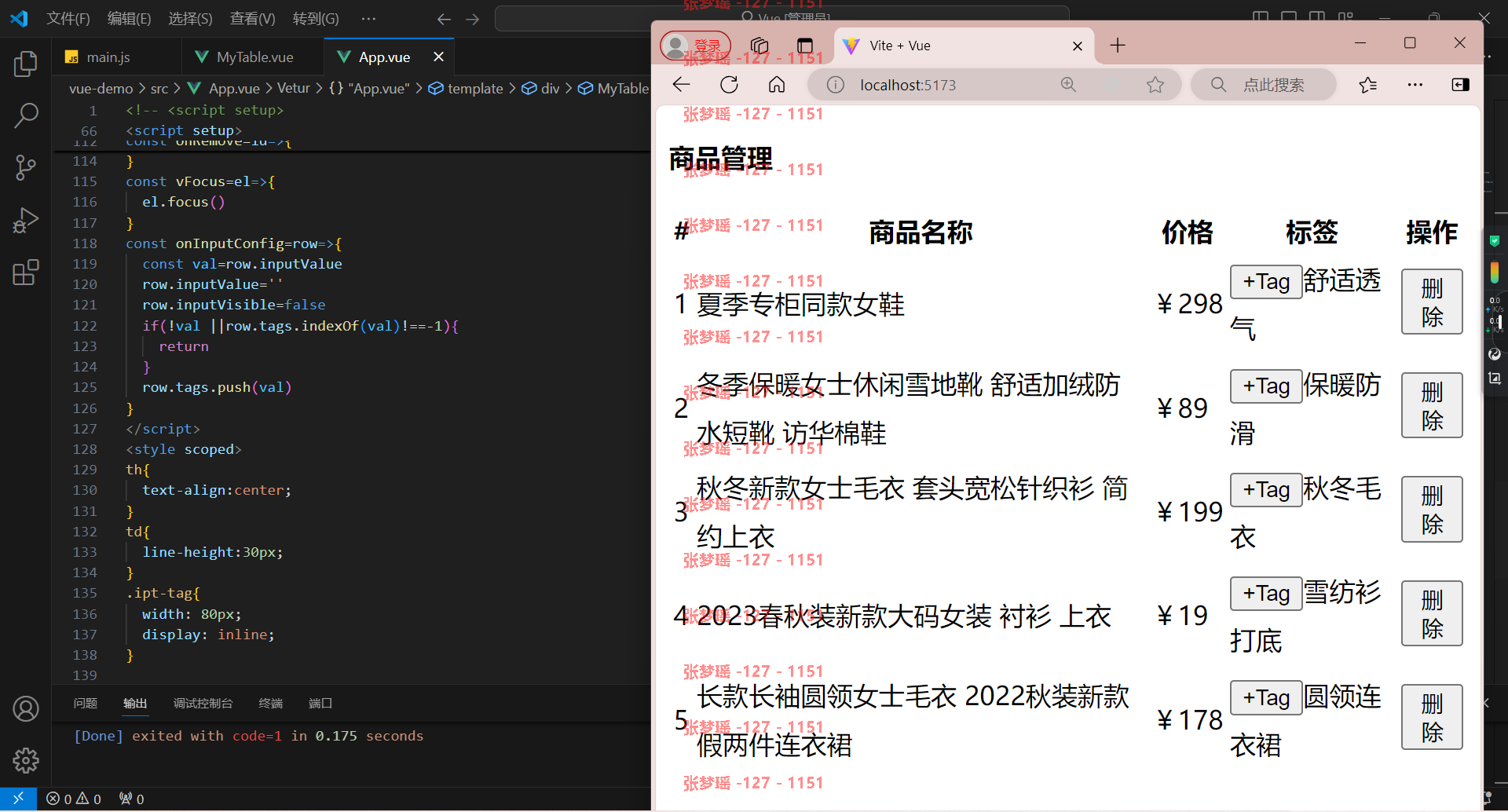Click Vetur in the breadcrumb

pos(294,88)
